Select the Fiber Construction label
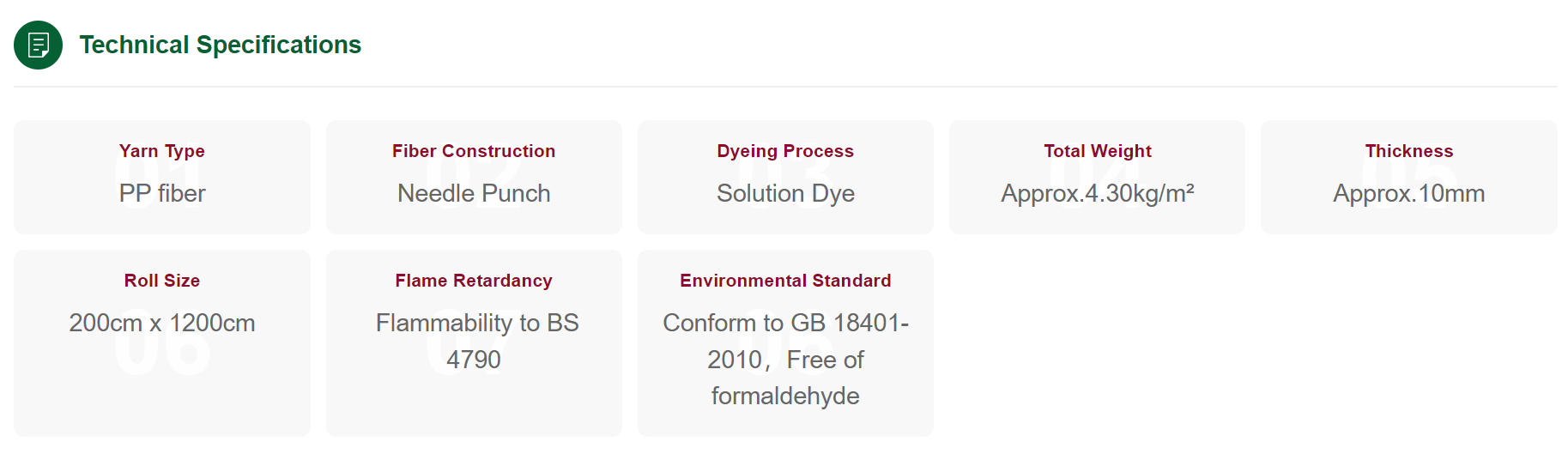1568x454 pixels. [474, 151]
